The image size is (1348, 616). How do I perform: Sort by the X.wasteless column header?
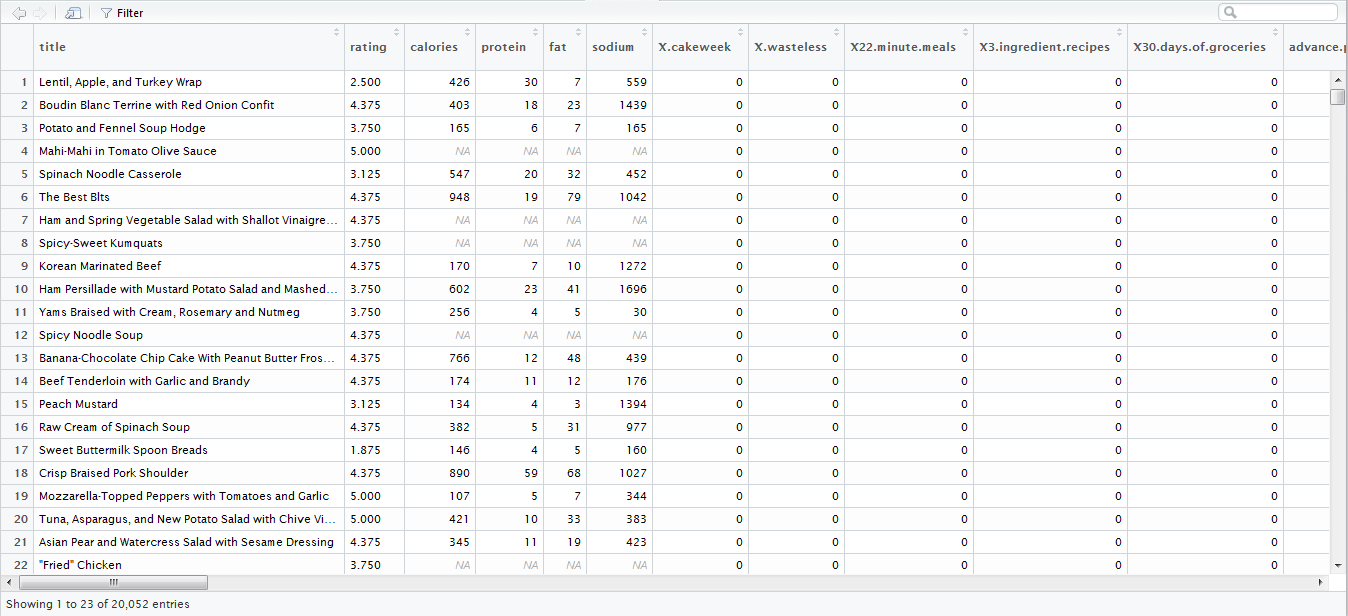click(x=797, y=47)
